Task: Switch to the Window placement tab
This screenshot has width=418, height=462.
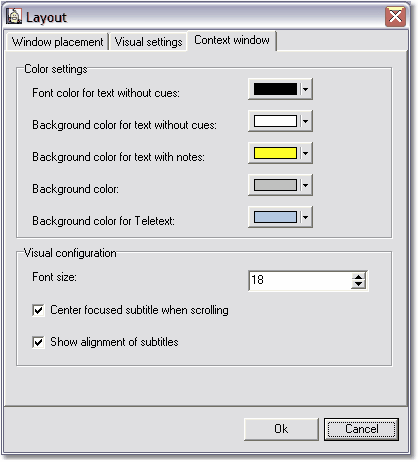Action: click(x=57, y=42)
